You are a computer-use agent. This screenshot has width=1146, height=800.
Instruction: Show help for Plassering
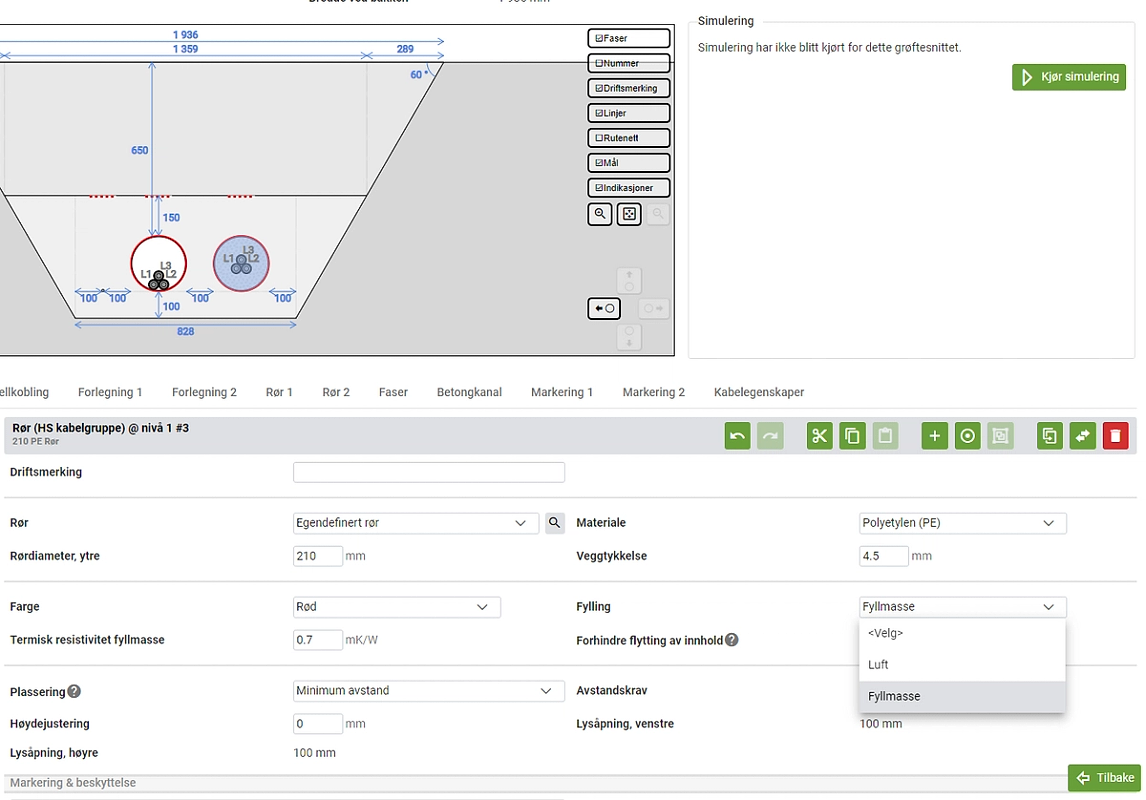74,691
